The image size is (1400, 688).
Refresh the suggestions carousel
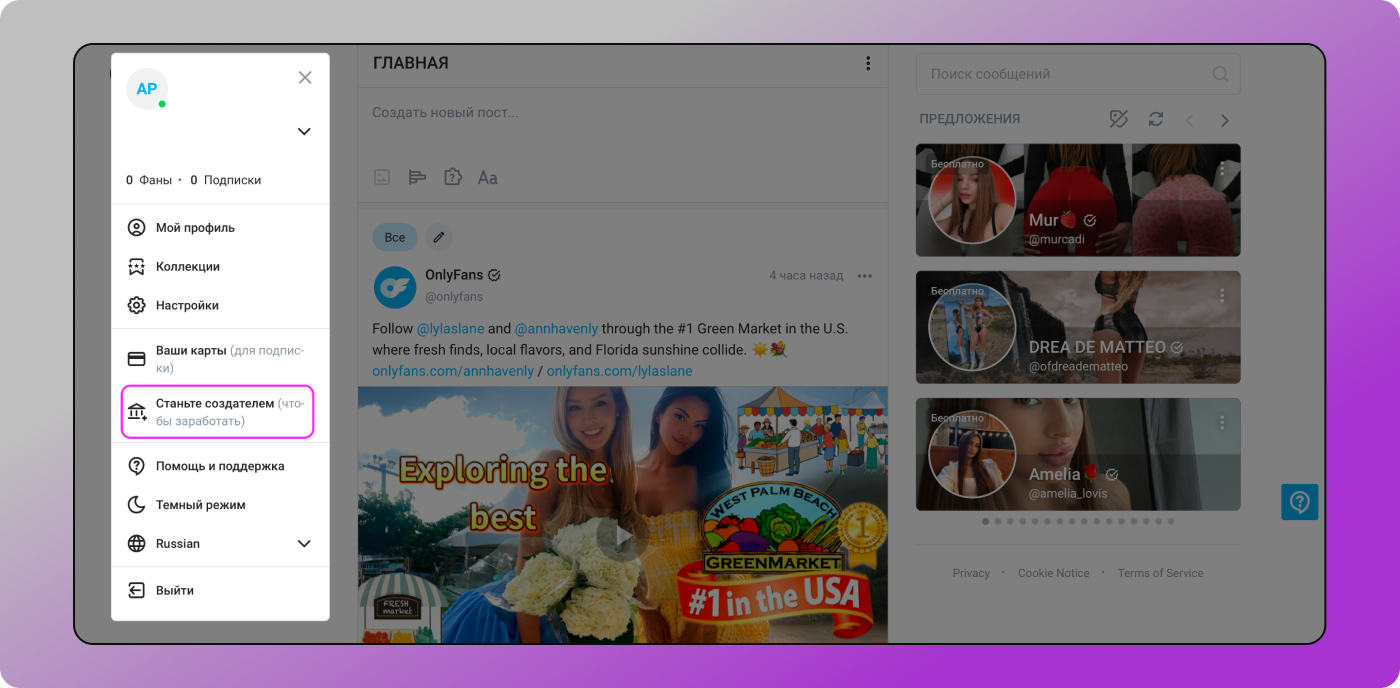1156,119
